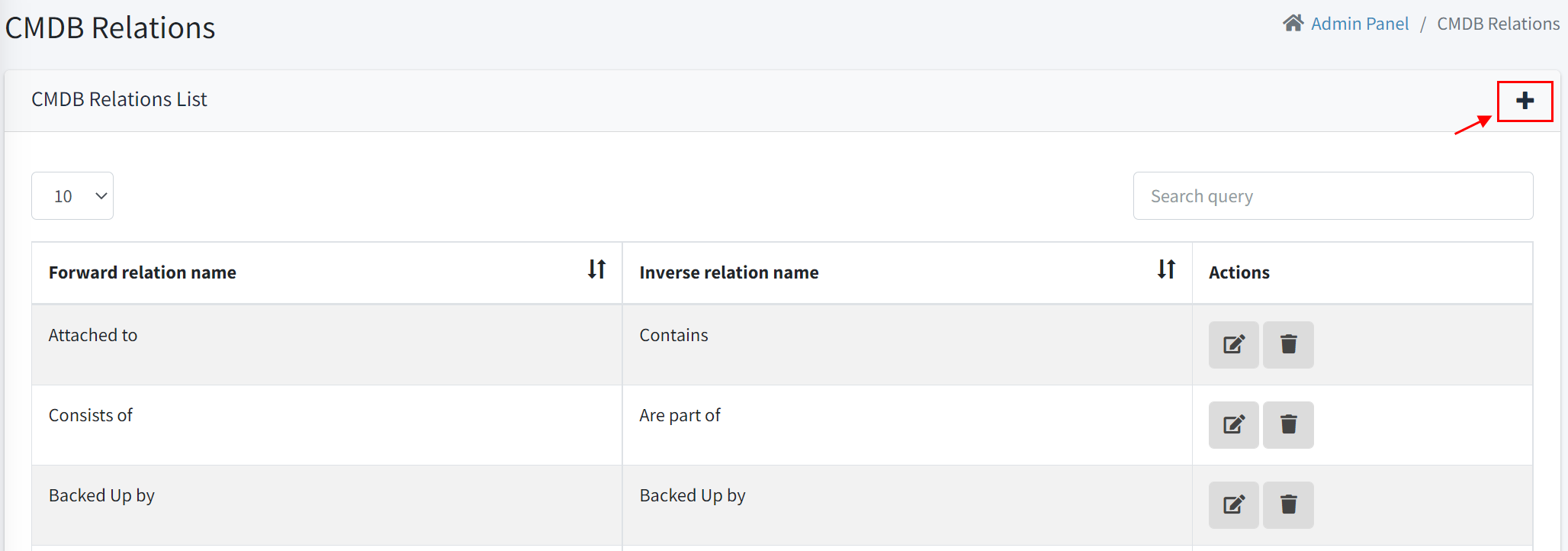Select the 'Contains' inverse relation cell
The image size is (1568, 551).
pos(673,336)
